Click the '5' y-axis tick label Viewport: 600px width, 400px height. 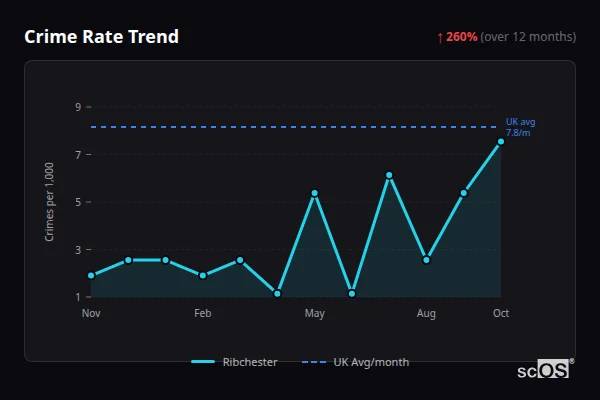pyautogui.click(x=78, y=202)
